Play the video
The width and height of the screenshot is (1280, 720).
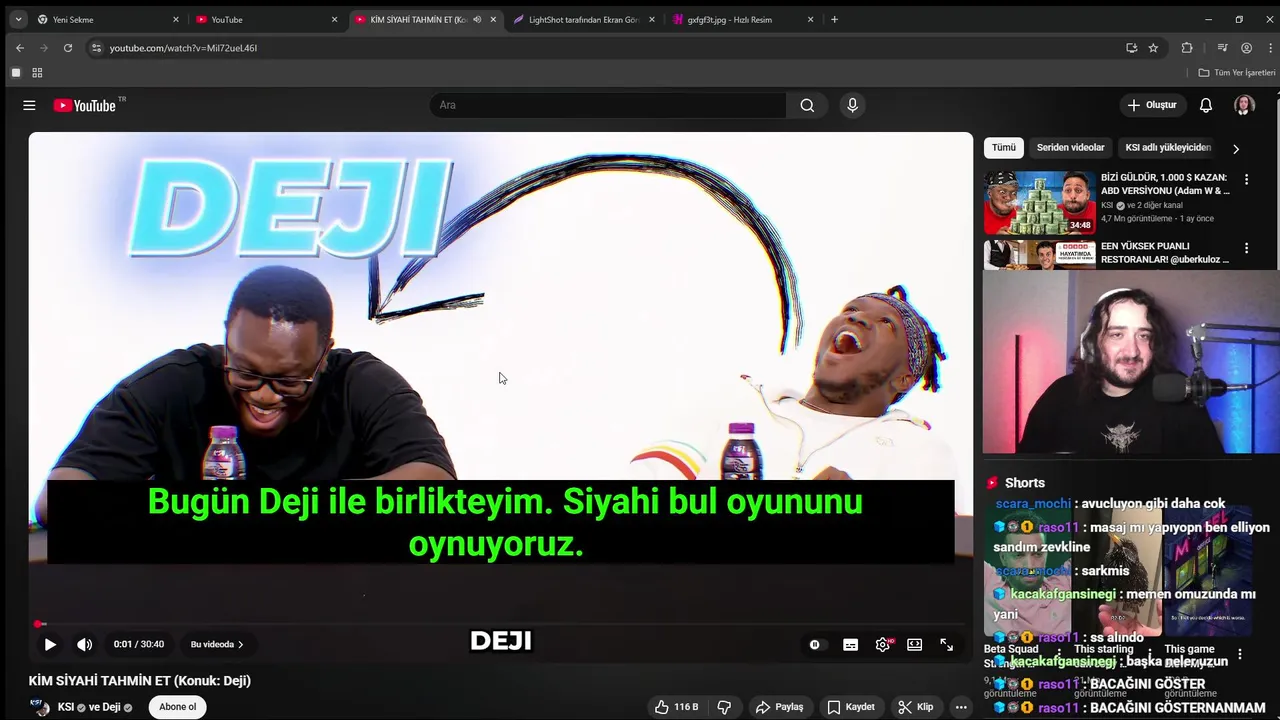50,645
